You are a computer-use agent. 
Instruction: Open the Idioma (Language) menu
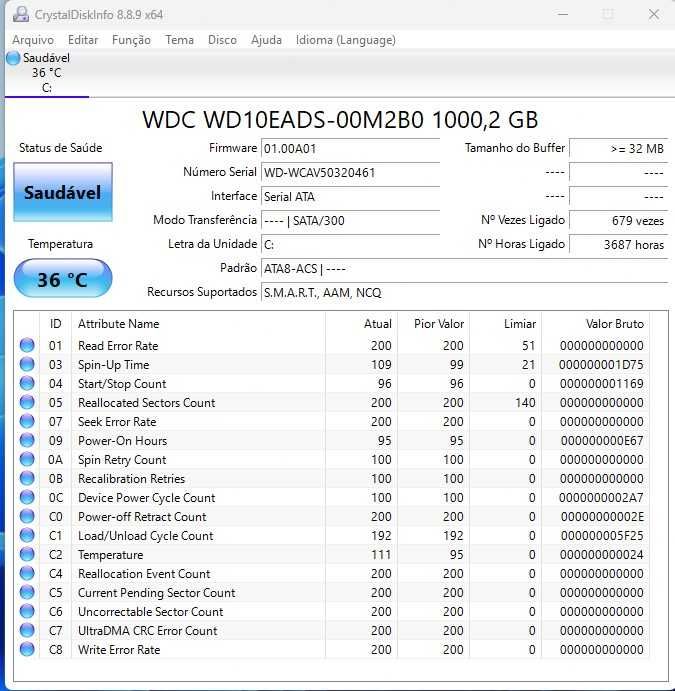click(x=345, y=40)
